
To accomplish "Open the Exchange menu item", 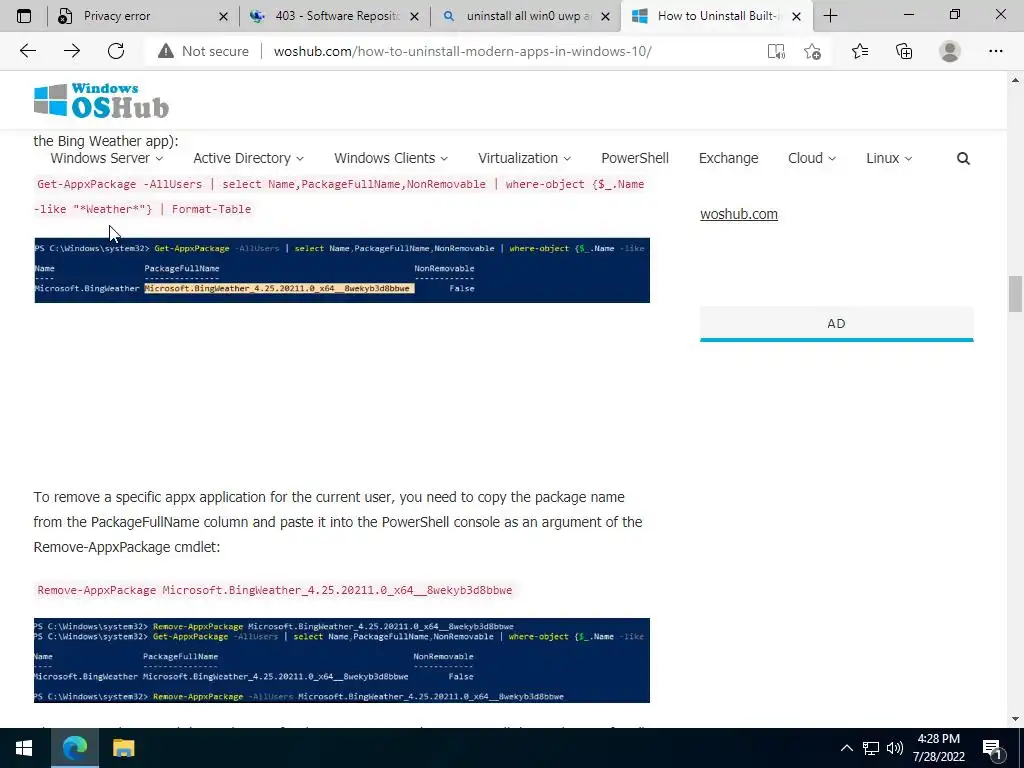I will pos(728,158).
